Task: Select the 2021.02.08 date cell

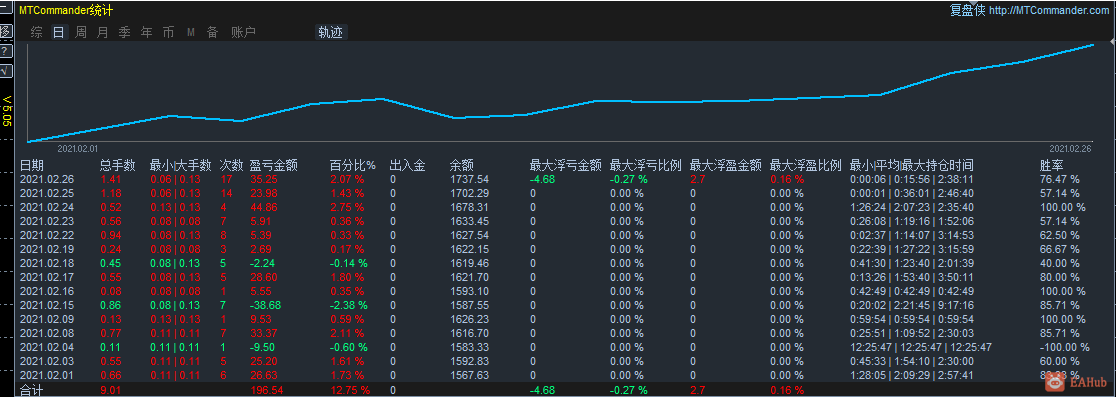Action: click(x=46, y=333)
